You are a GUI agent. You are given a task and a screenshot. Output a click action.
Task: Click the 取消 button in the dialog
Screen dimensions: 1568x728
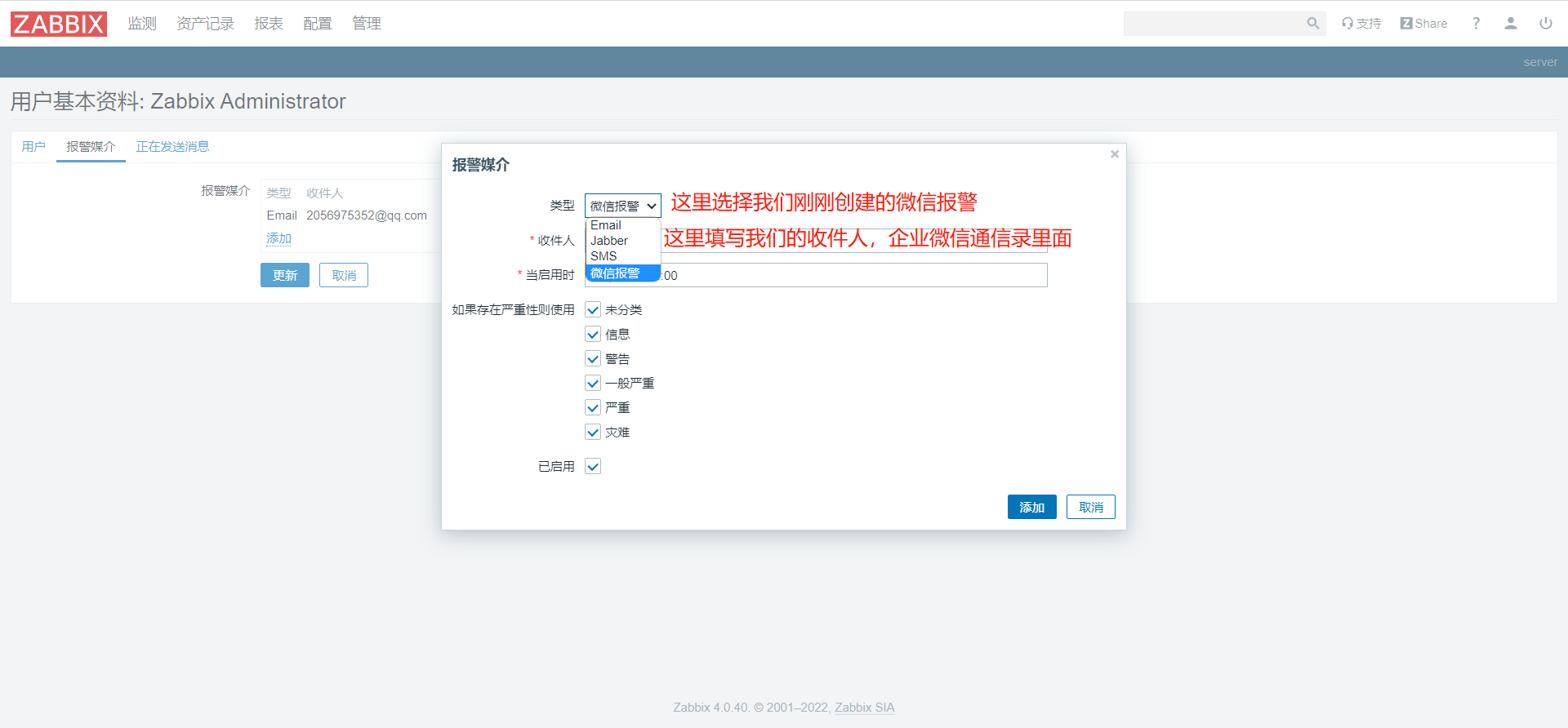1091,507
